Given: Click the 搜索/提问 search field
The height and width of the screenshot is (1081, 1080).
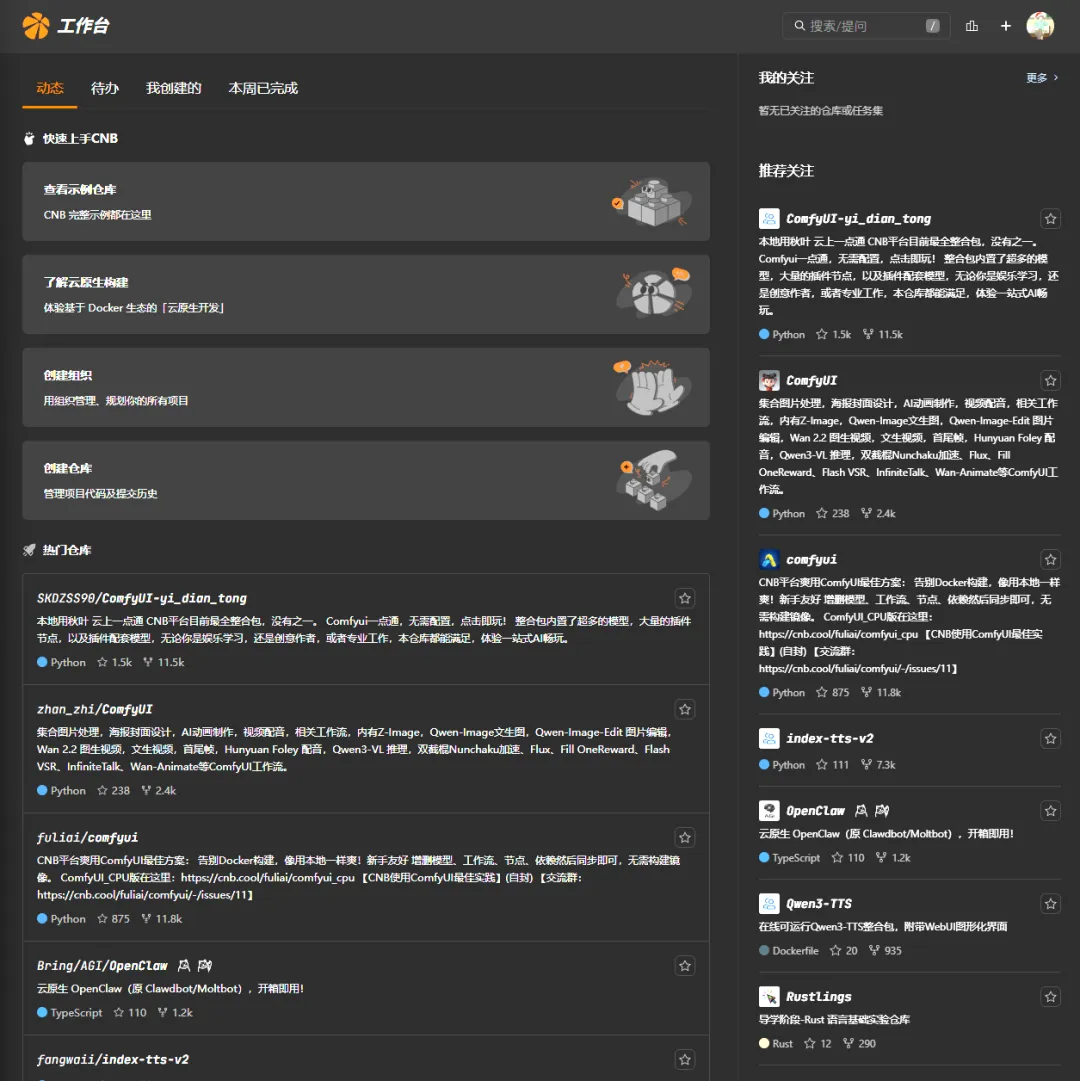Looking at the screenshot, I should (866, 26).
